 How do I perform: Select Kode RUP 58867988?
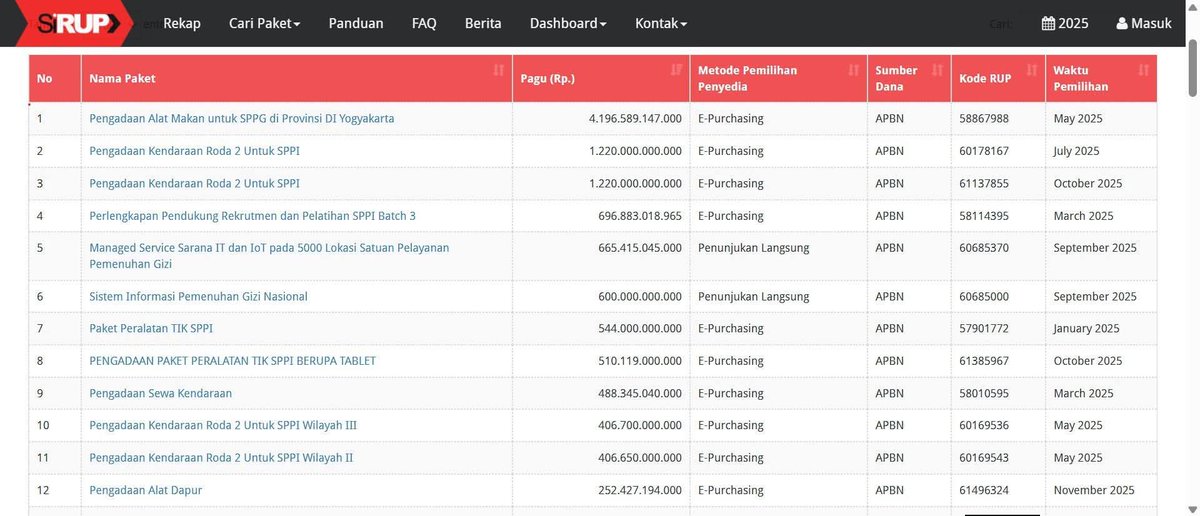point(984,118)
